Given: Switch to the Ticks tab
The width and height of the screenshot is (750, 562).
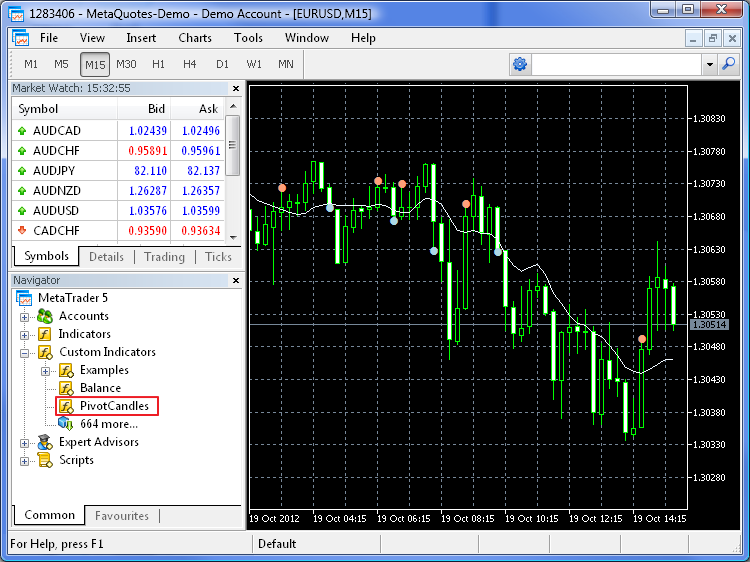Looking at the screenshot, I should click(x=218, y=257).
